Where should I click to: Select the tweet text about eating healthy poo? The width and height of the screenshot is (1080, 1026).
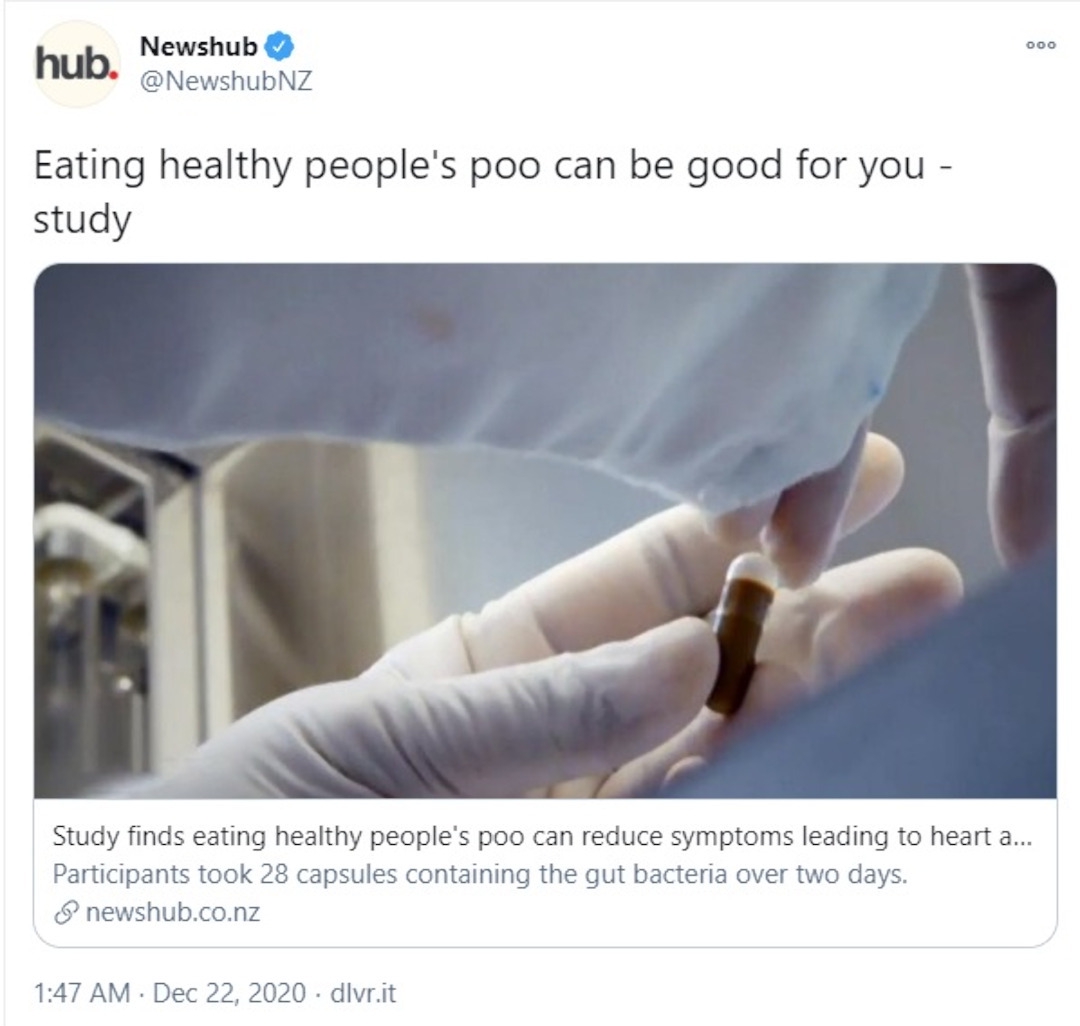pyautogui.click(x=492, y=192)
